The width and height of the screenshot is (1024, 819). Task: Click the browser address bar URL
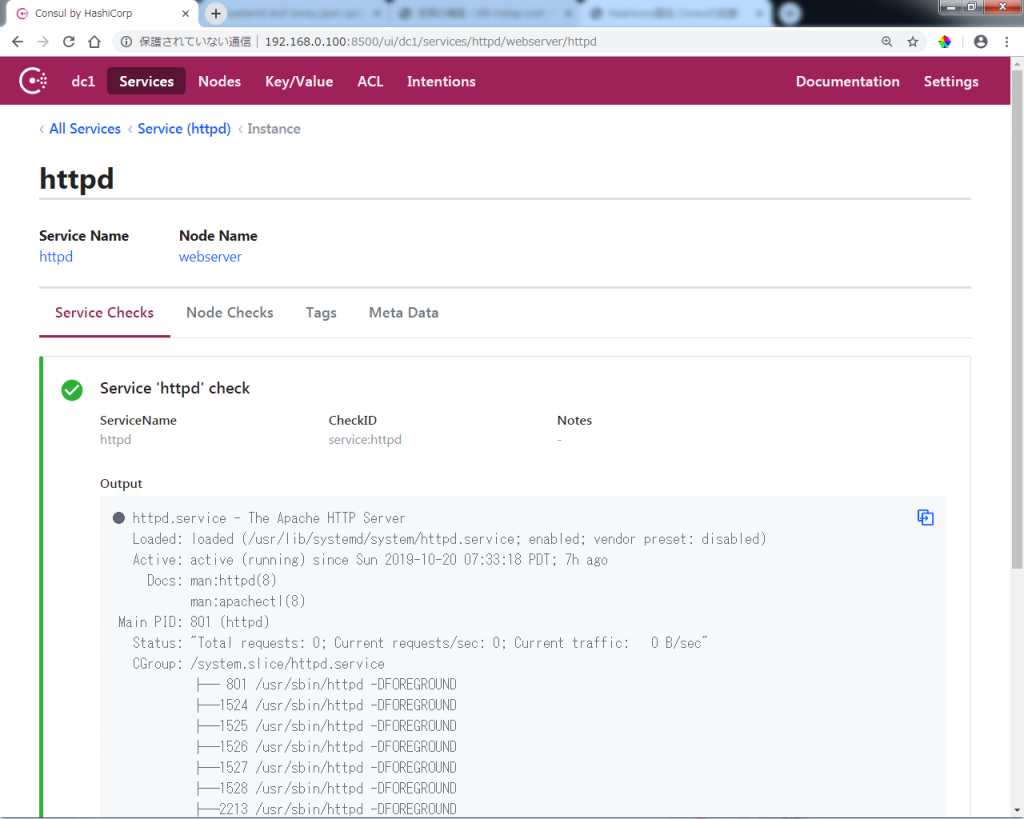pyautogui.click(x=430, y=42)
